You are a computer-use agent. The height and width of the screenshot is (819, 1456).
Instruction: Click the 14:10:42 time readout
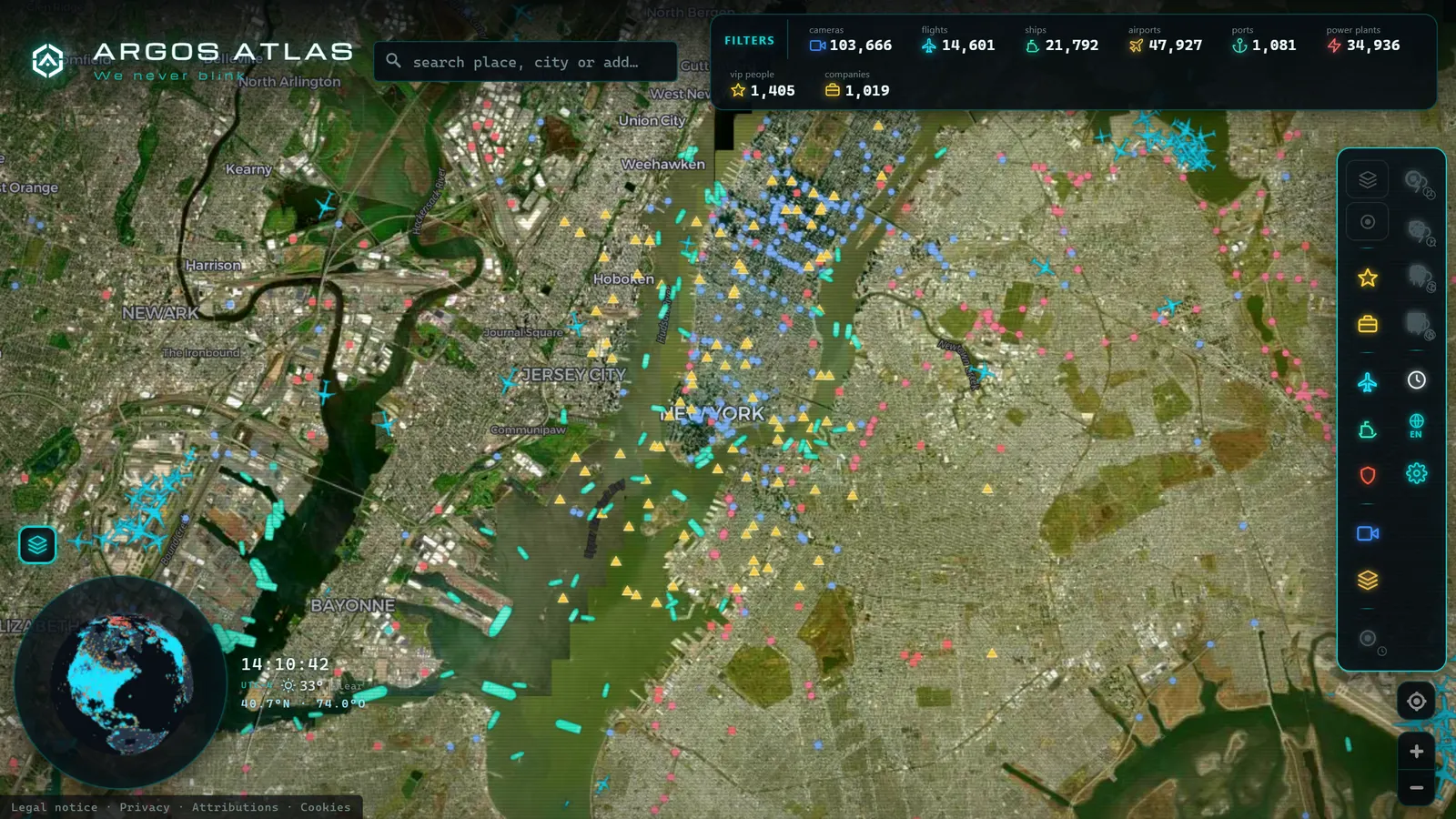coord(285,664)
